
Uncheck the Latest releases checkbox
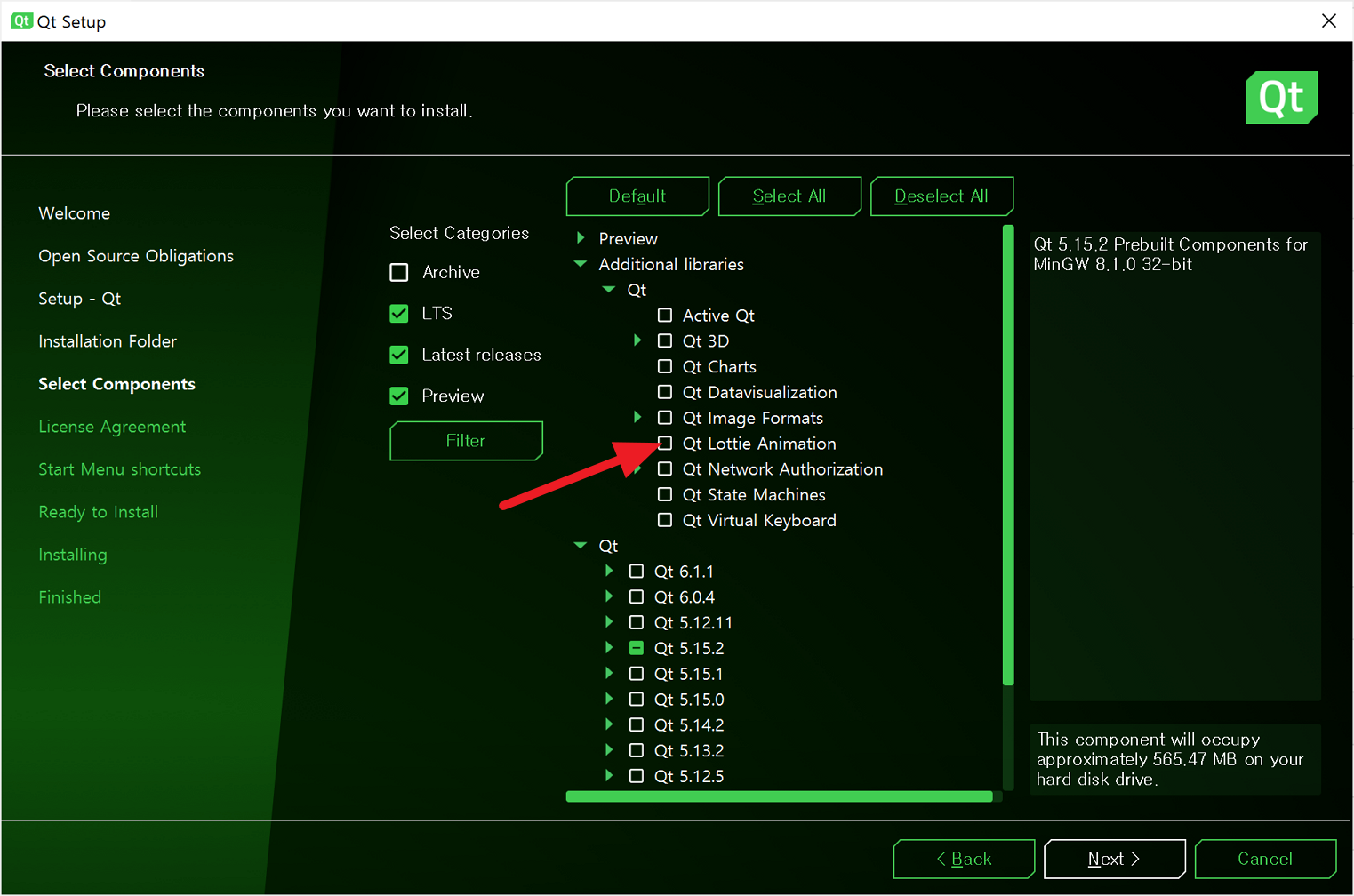click(x=399, y=355)
